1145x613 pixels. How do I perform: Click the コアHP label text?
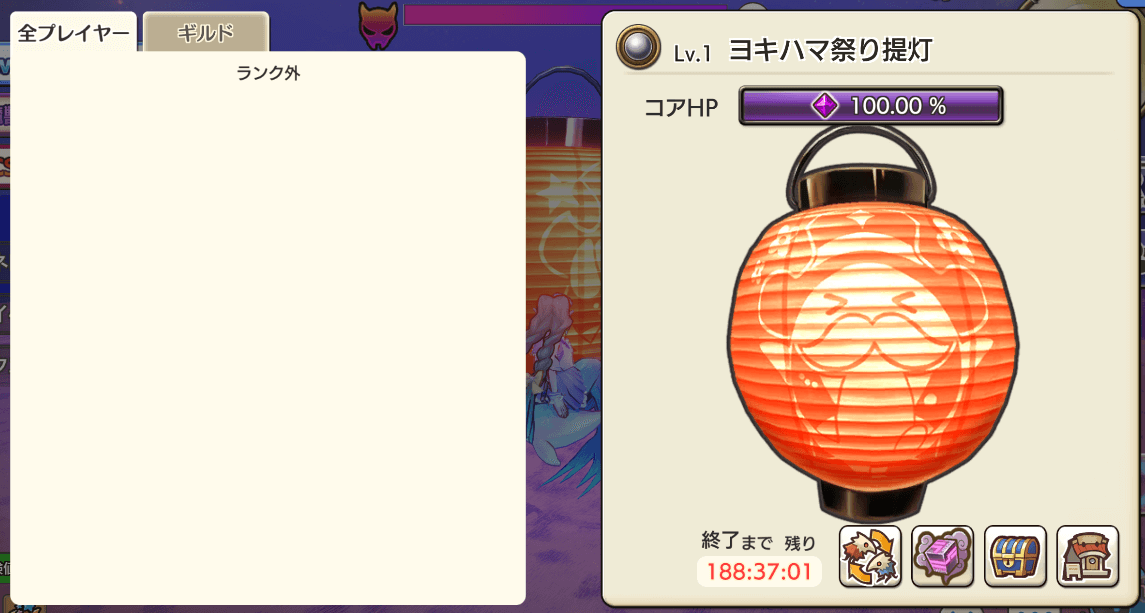(x=681, y=108)
